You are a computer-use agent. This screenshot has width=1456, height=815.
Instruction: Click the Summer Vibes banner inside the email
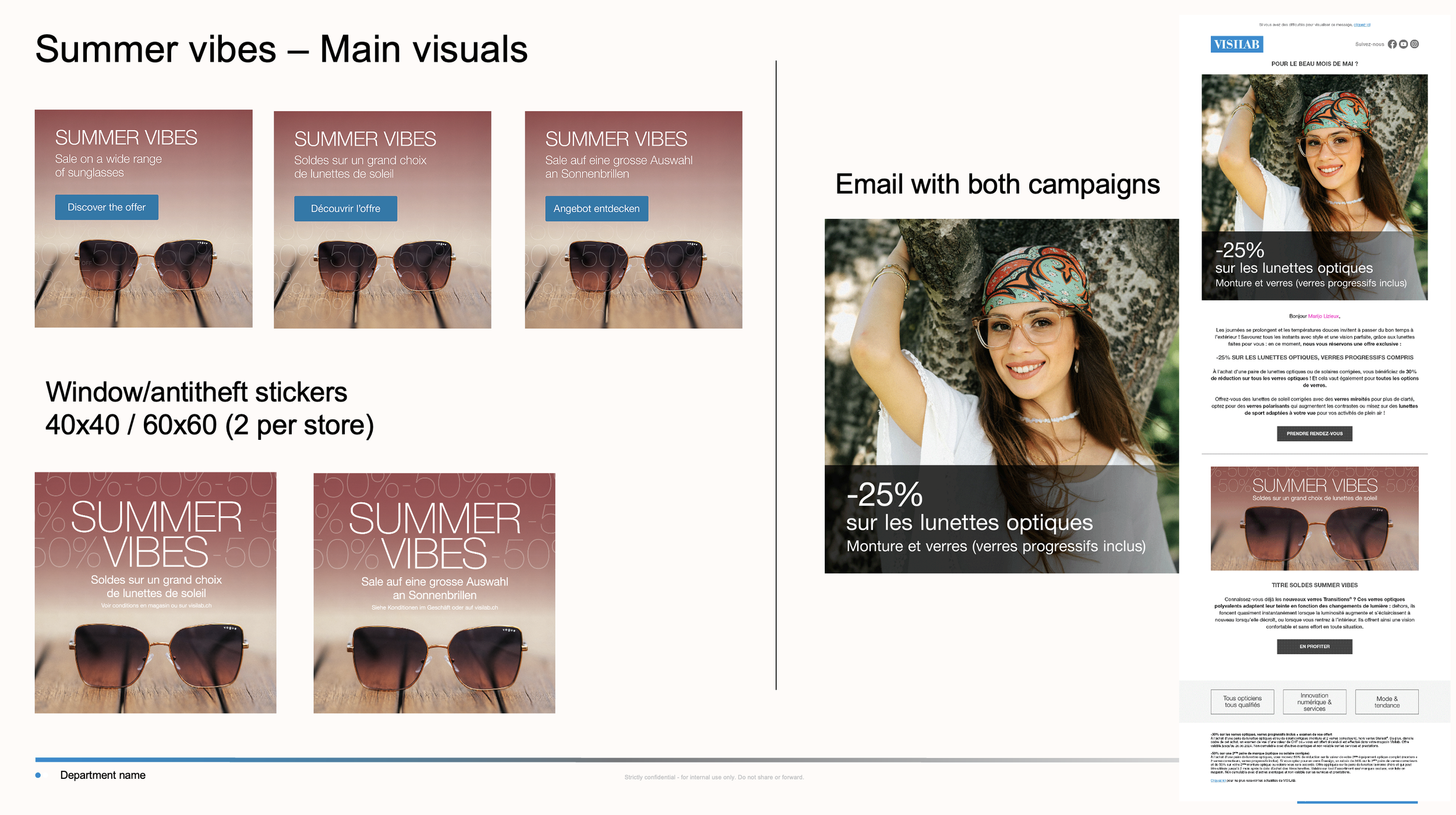click(1314, 518)
